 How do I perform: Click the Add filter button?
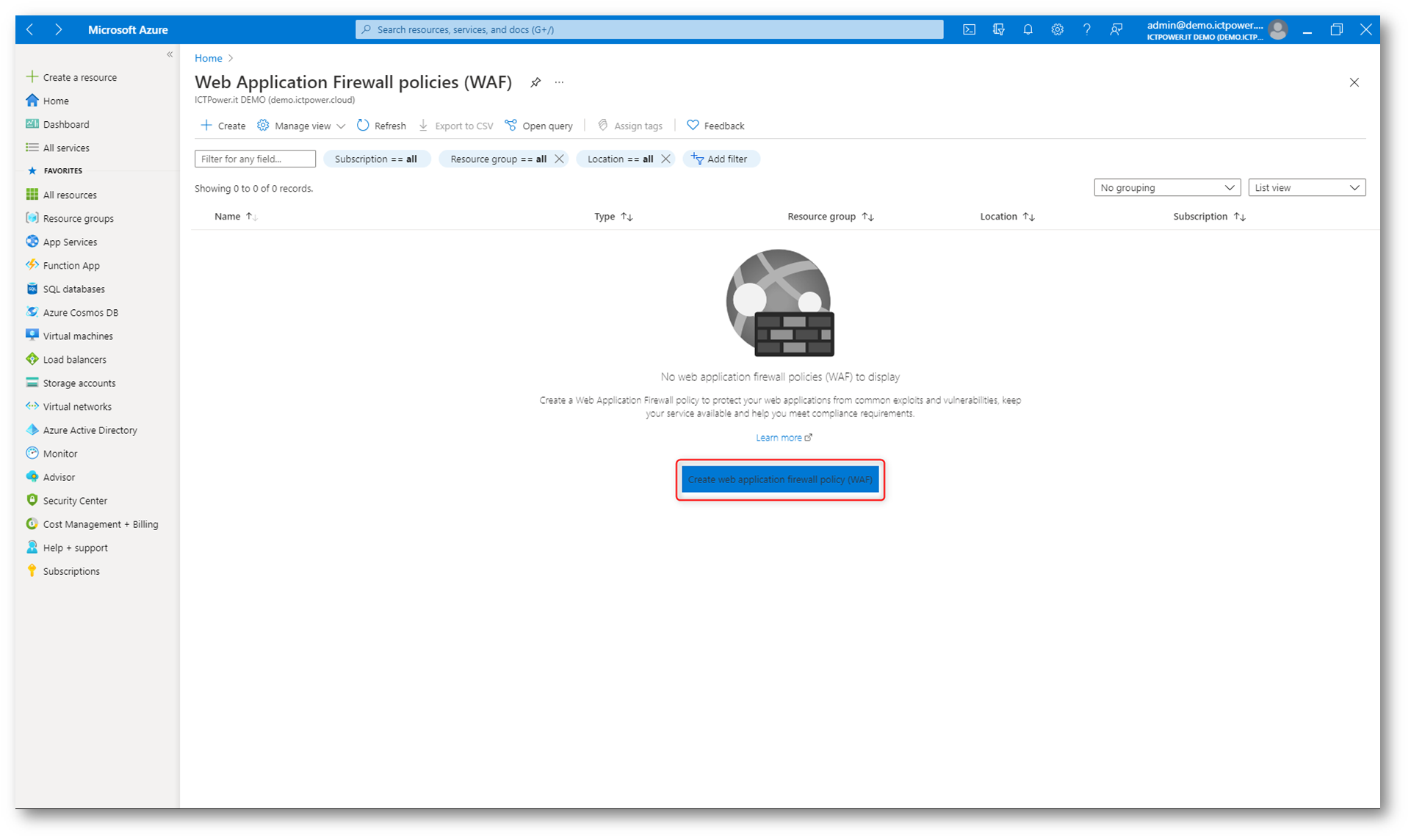pos(721,159)
